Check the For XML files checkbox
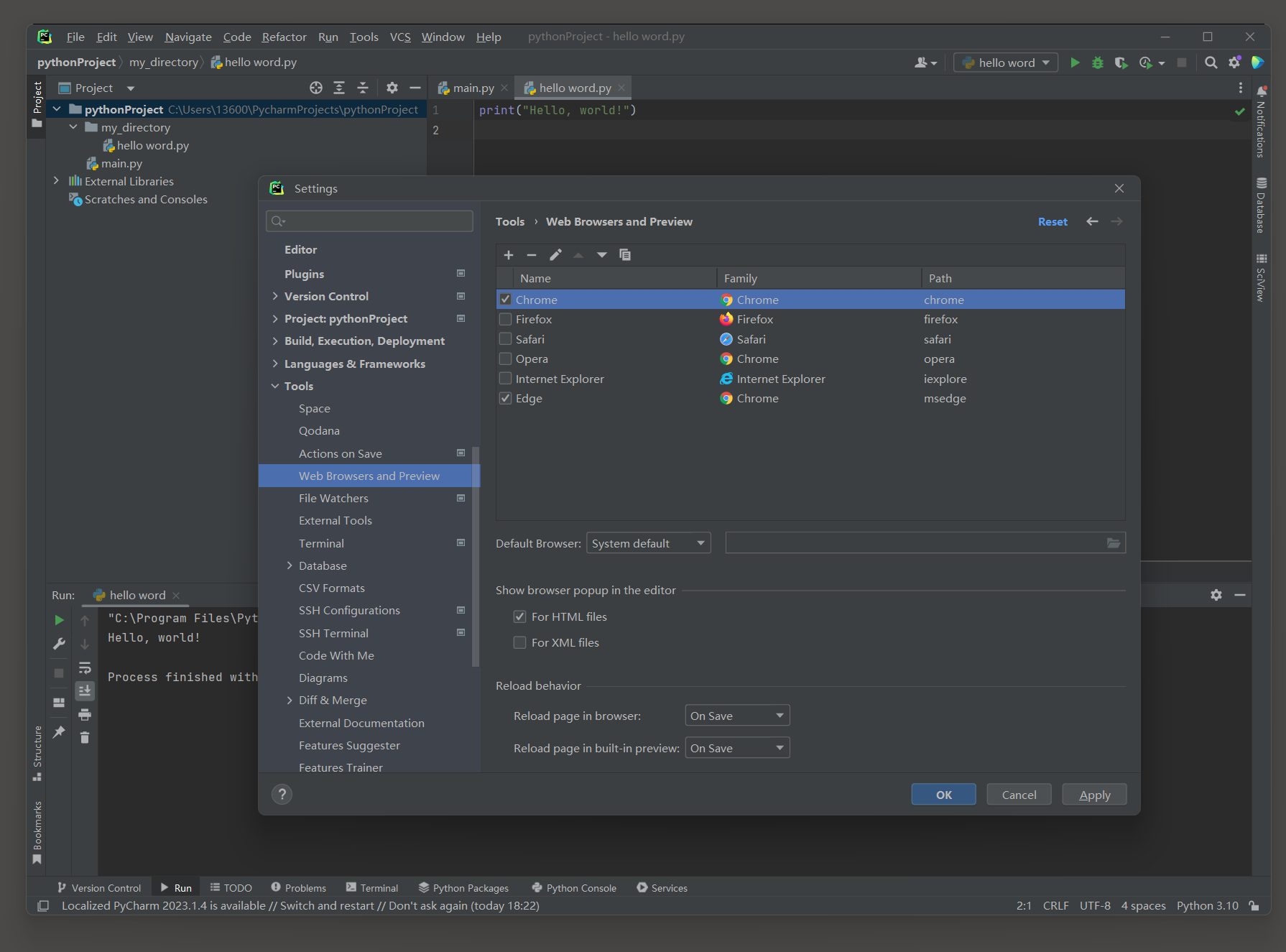This screenshot has height=952, width=1286. tap(520, 642)
